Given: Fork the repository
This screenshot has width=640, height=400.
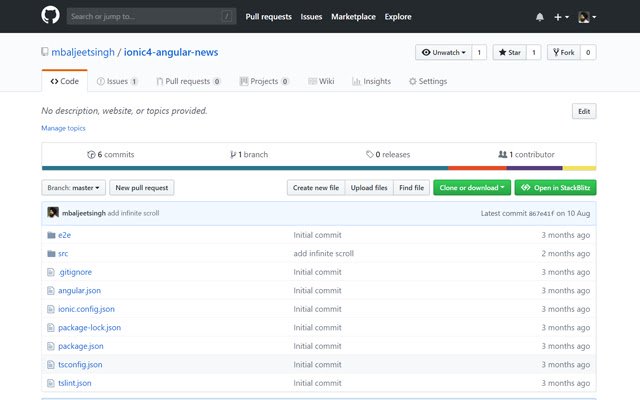Looking at the screenshot, I should tap(564, 52).
